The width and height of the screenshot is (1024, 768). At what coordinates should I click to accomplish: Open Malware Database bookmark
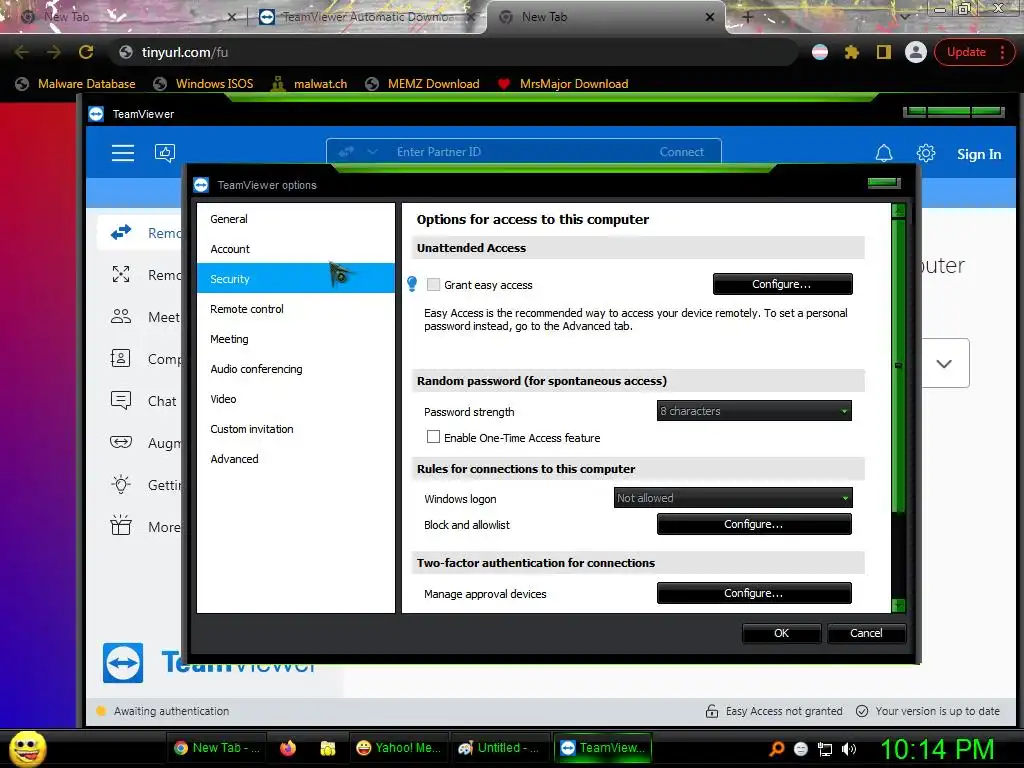(x=76, y=84)
